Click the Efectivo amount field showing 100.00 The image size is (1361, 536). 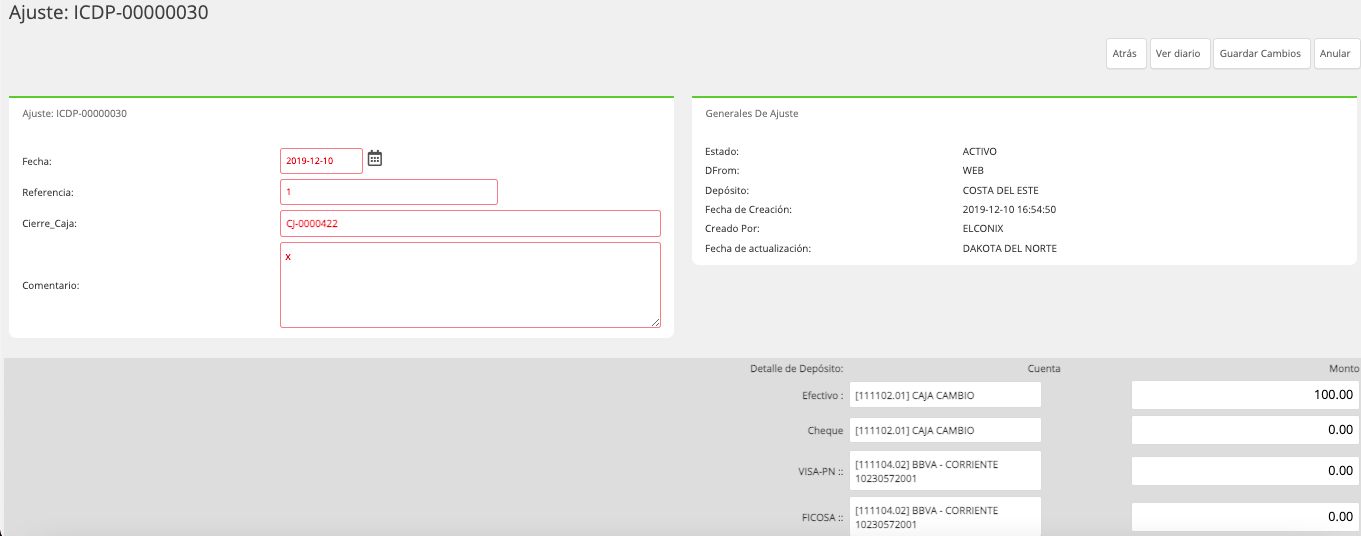(1245, 395)
